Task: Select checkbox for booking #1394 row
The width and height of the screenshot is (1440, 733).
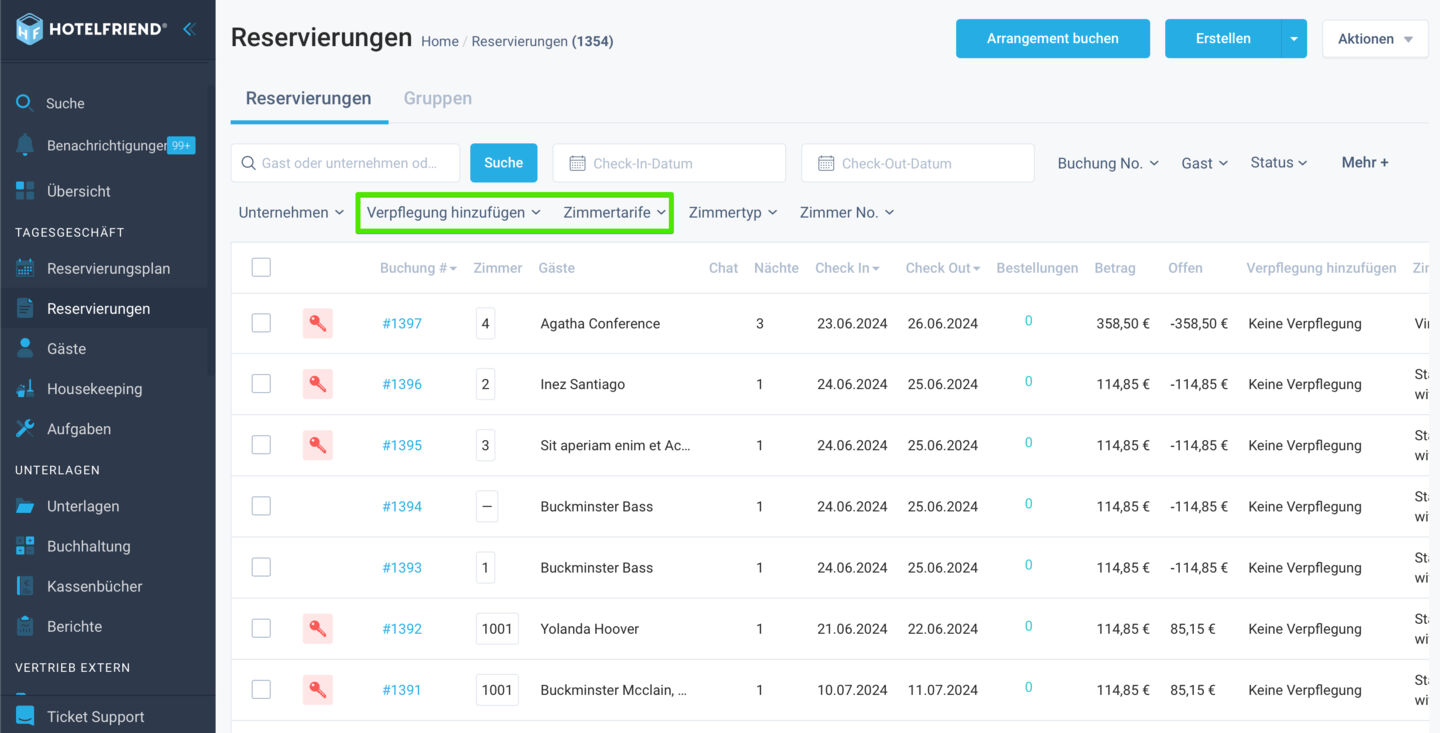Action: click(261, 506)
